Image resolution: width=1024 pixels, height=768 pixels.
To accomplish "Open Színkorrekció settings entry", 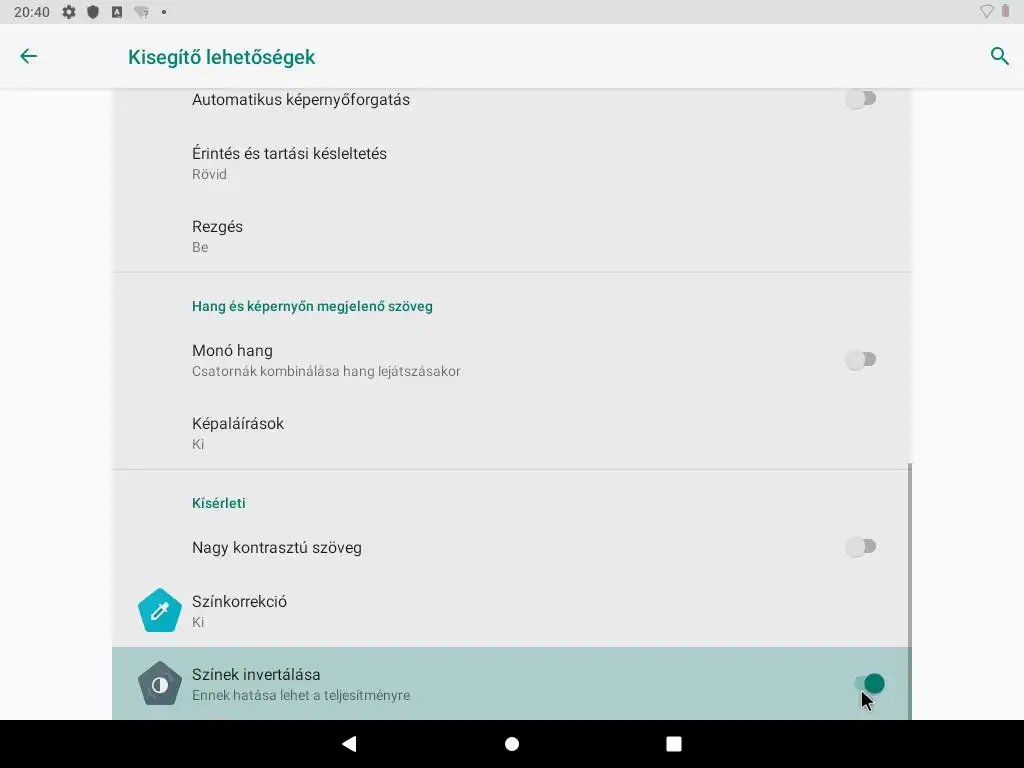I will click(511, 611).
